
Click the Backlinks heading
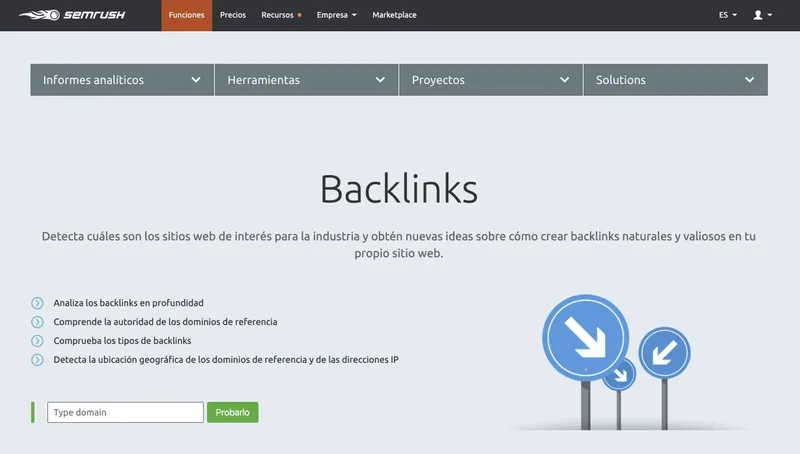(399, 189)
